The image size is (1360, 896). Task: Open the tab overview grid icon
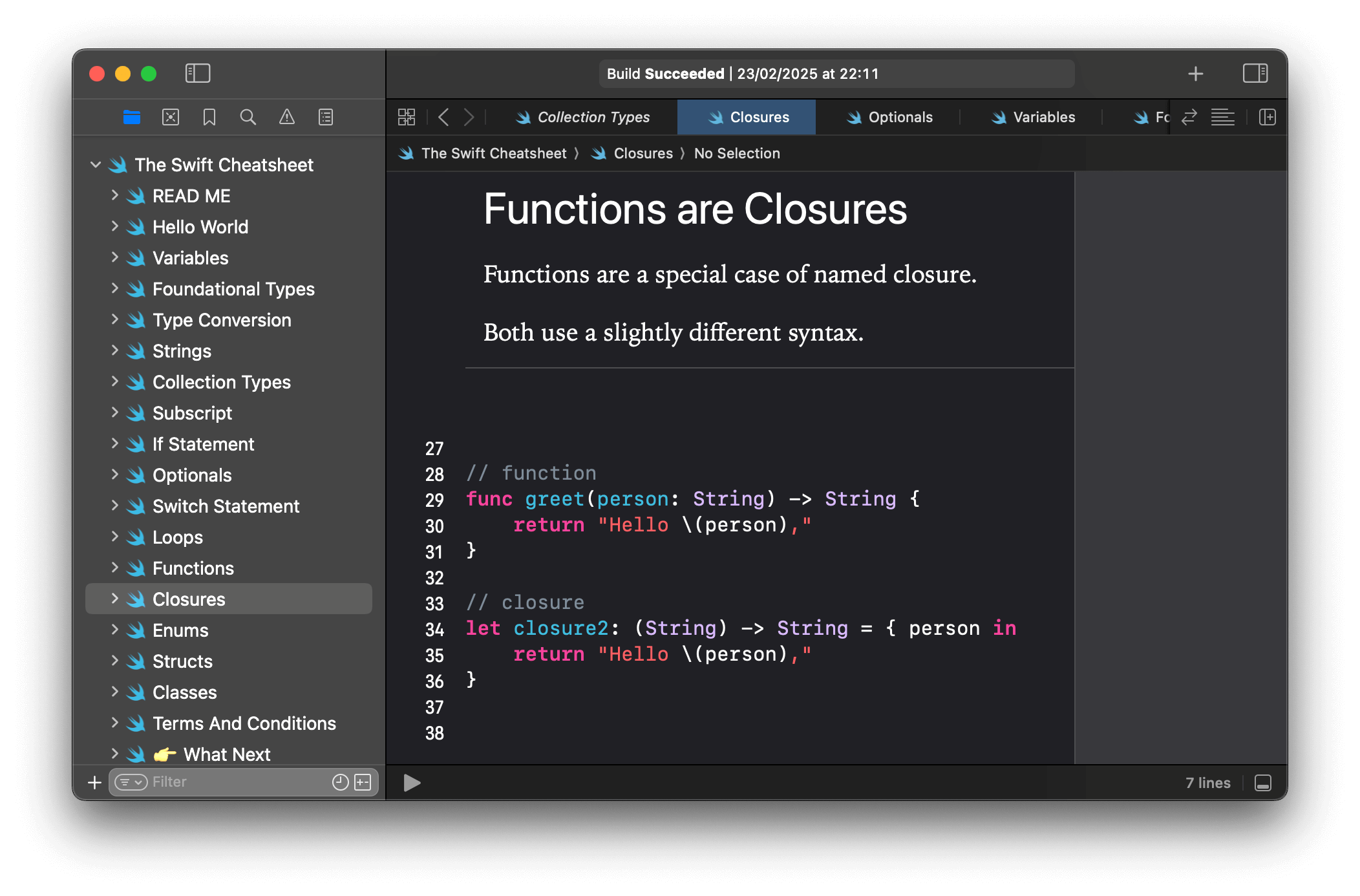point(407,117)
